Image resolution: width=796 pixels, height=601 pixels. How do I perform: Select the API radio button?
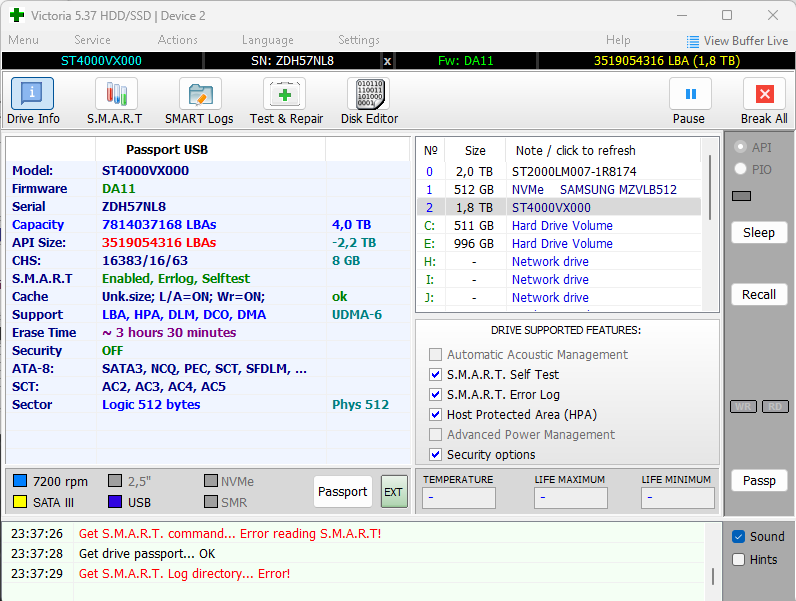pyautogui.click(x=741, y=147)
